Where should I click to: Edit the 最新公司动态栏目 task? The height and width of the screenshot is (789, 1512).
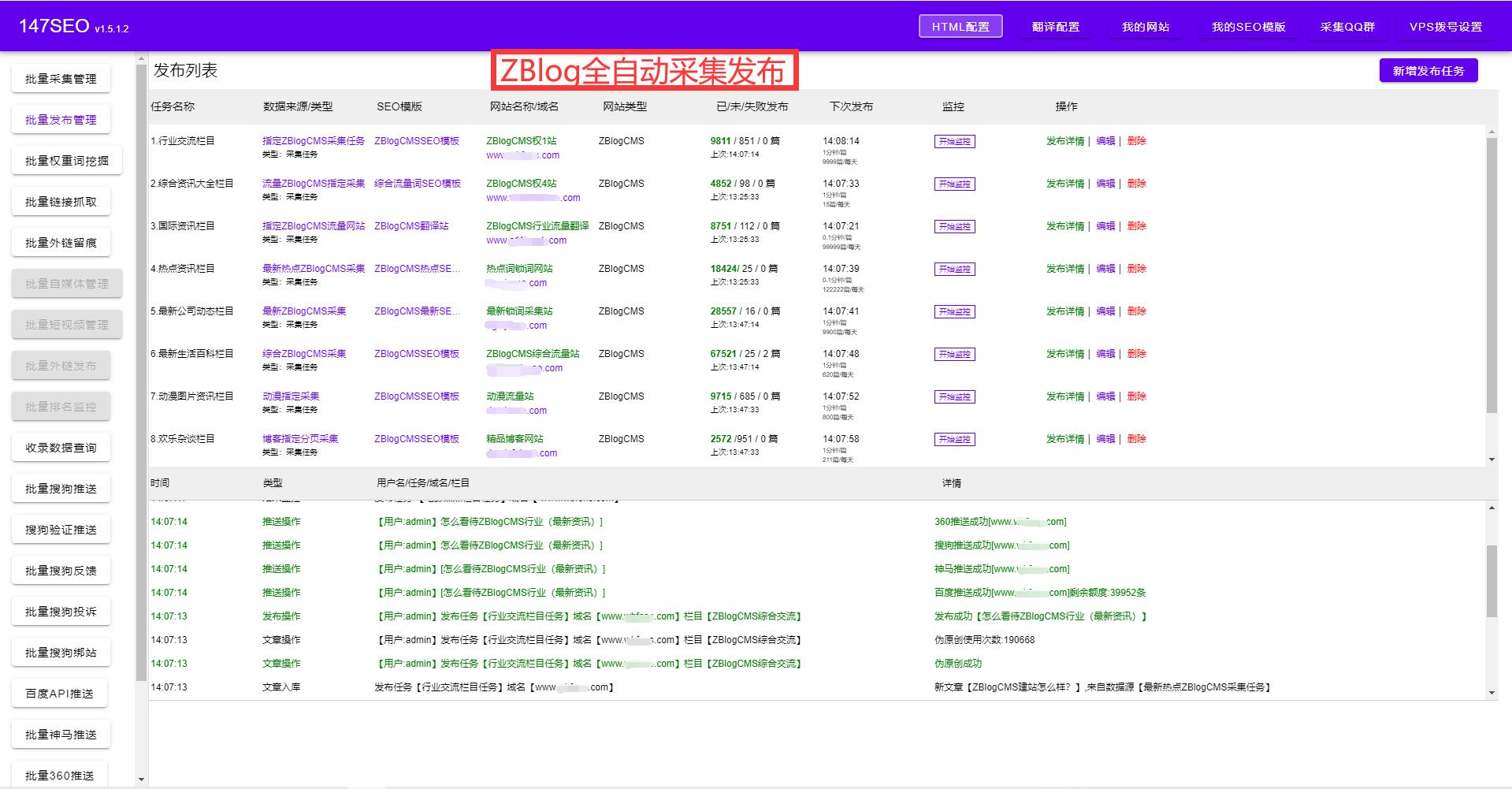pos(1105,311)
